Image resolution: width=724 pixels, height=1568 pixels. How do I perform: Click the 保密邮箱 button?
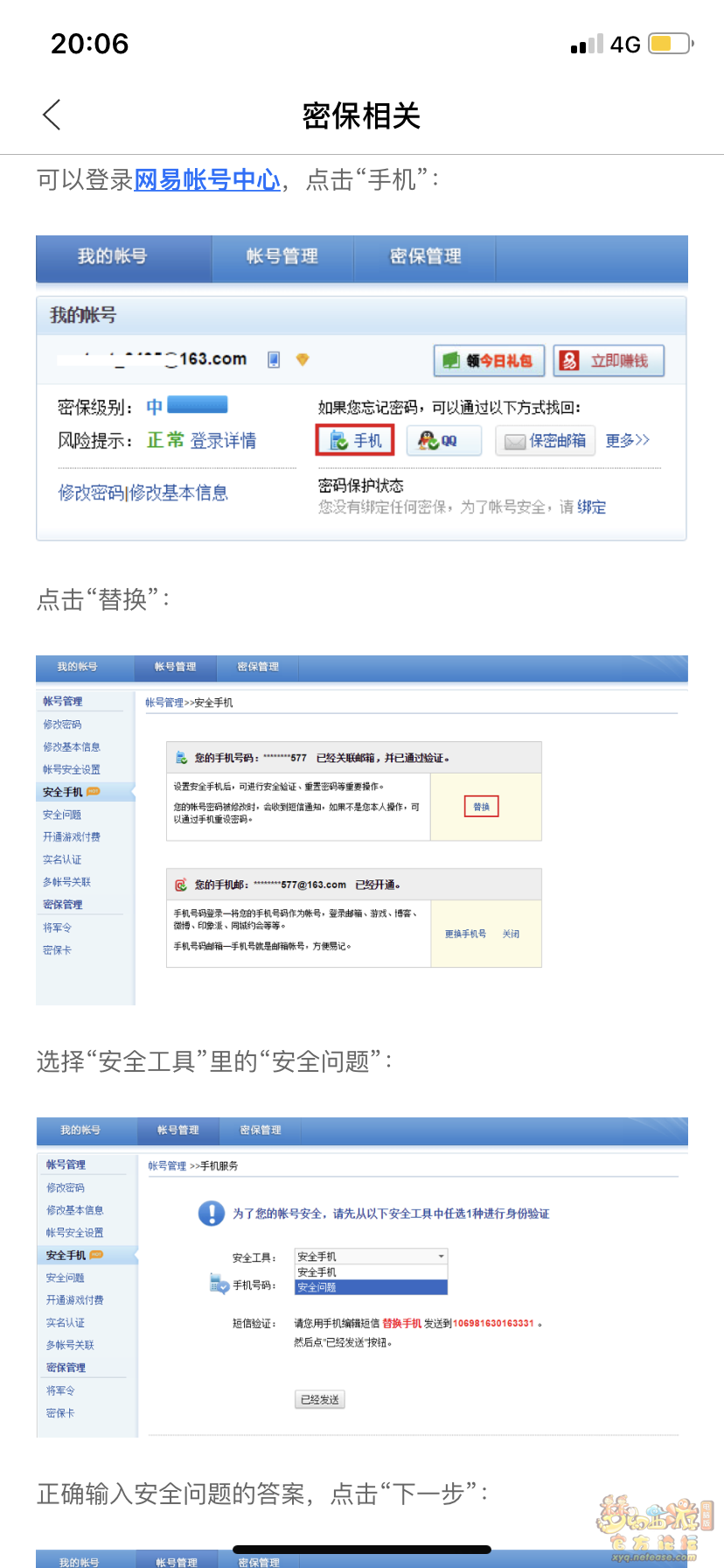tap(546, 440)
